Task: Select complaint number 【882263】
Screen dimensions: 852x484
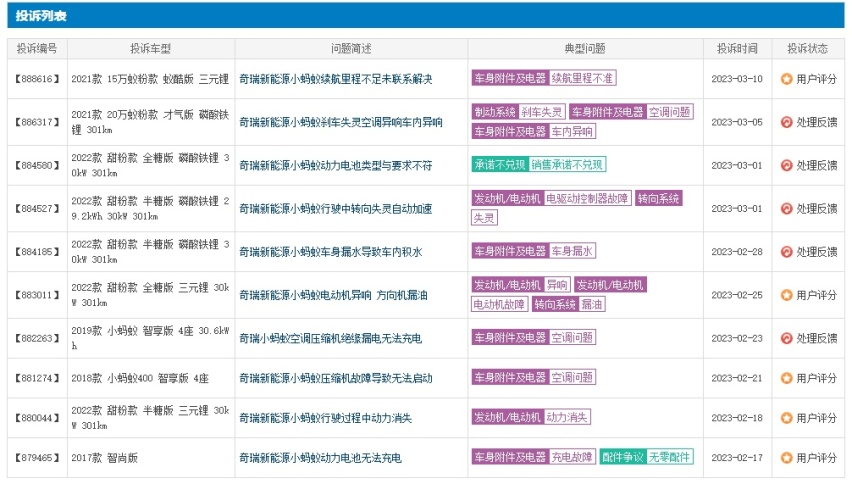Action: 37,338
